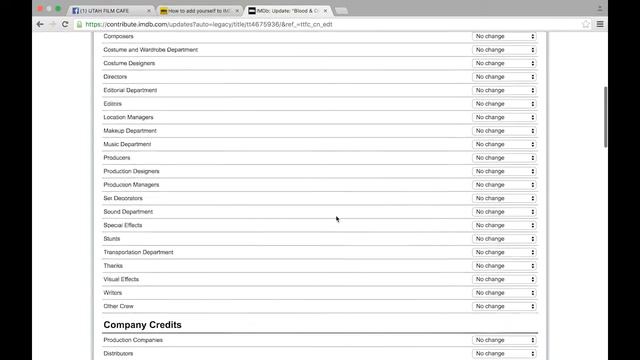Open the Production Designers dropdown
The width and height of the screenshot is (640, 360).
504,171
